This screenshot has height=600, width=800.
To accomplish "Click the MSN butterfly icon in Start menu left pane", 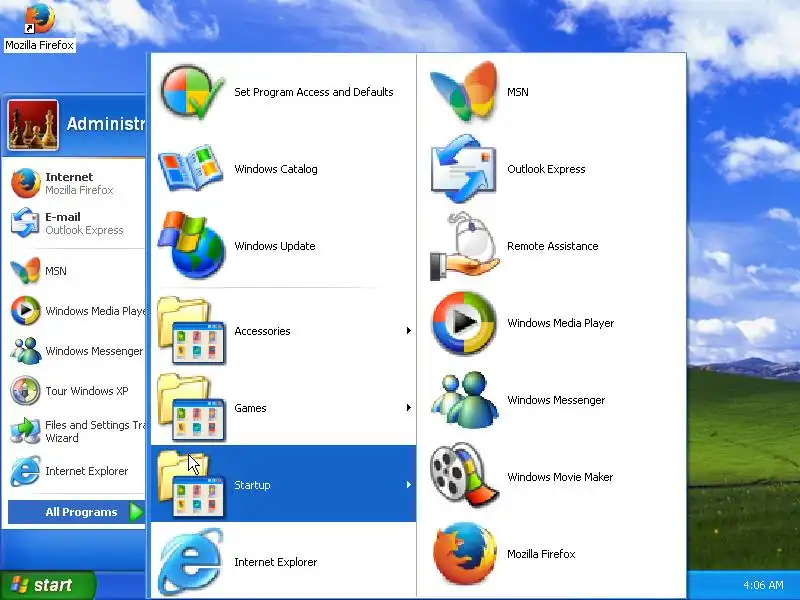I will [x=26, y=270].
